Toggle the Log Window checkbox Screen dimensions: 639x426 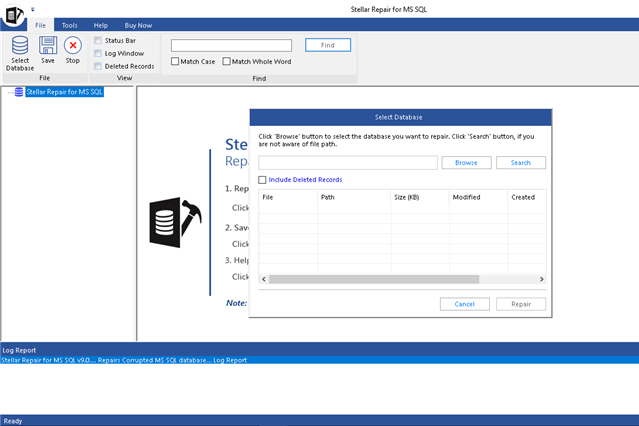pyautogui.click(x=98, y=53)
